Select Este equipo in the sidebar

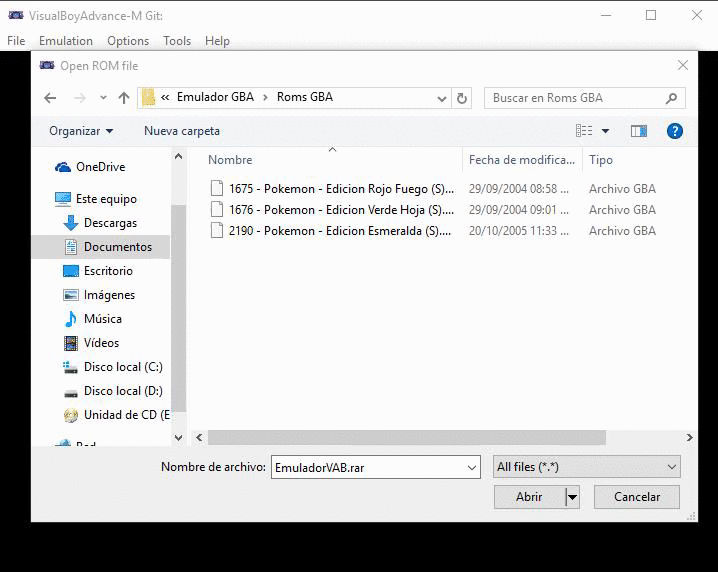tap(106, 199)
